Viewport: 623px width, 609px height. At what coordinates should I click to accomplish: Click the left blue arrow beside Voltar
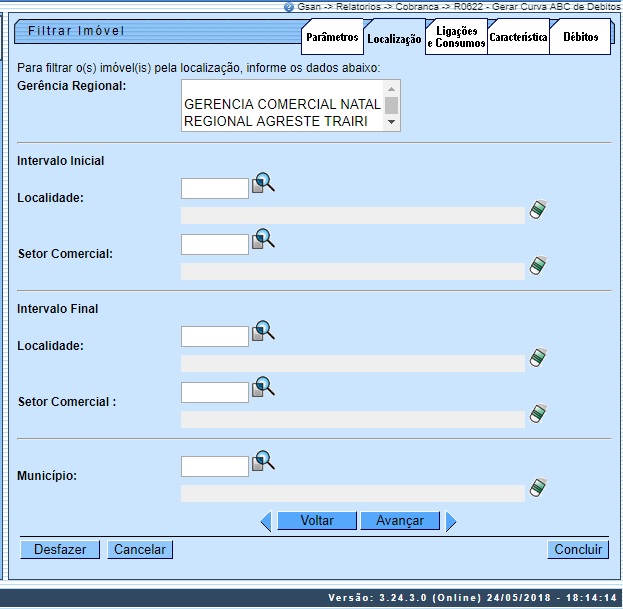[x=266, y=521]
